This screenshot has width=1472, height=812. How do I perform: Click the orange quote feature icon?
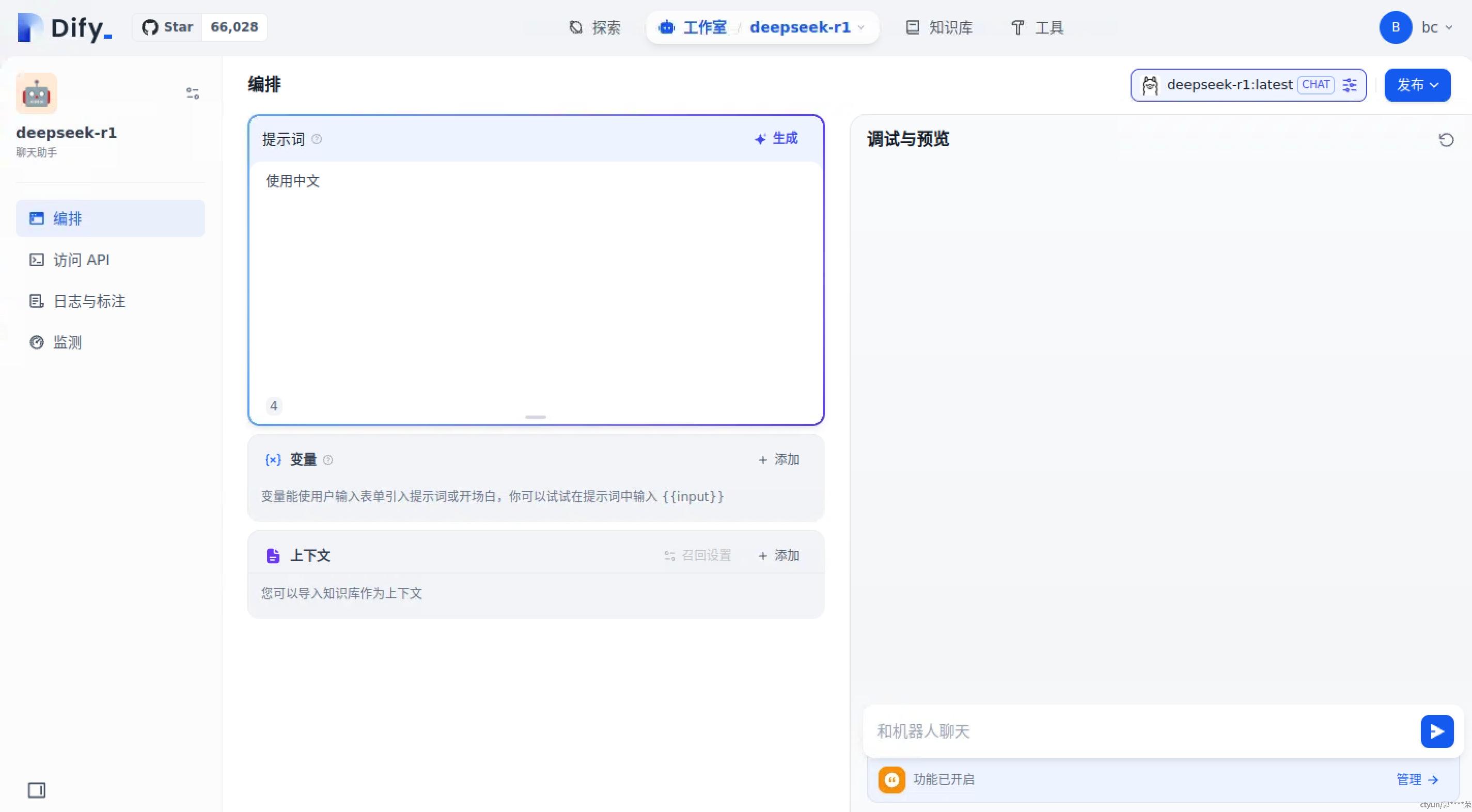coord(891,779)
